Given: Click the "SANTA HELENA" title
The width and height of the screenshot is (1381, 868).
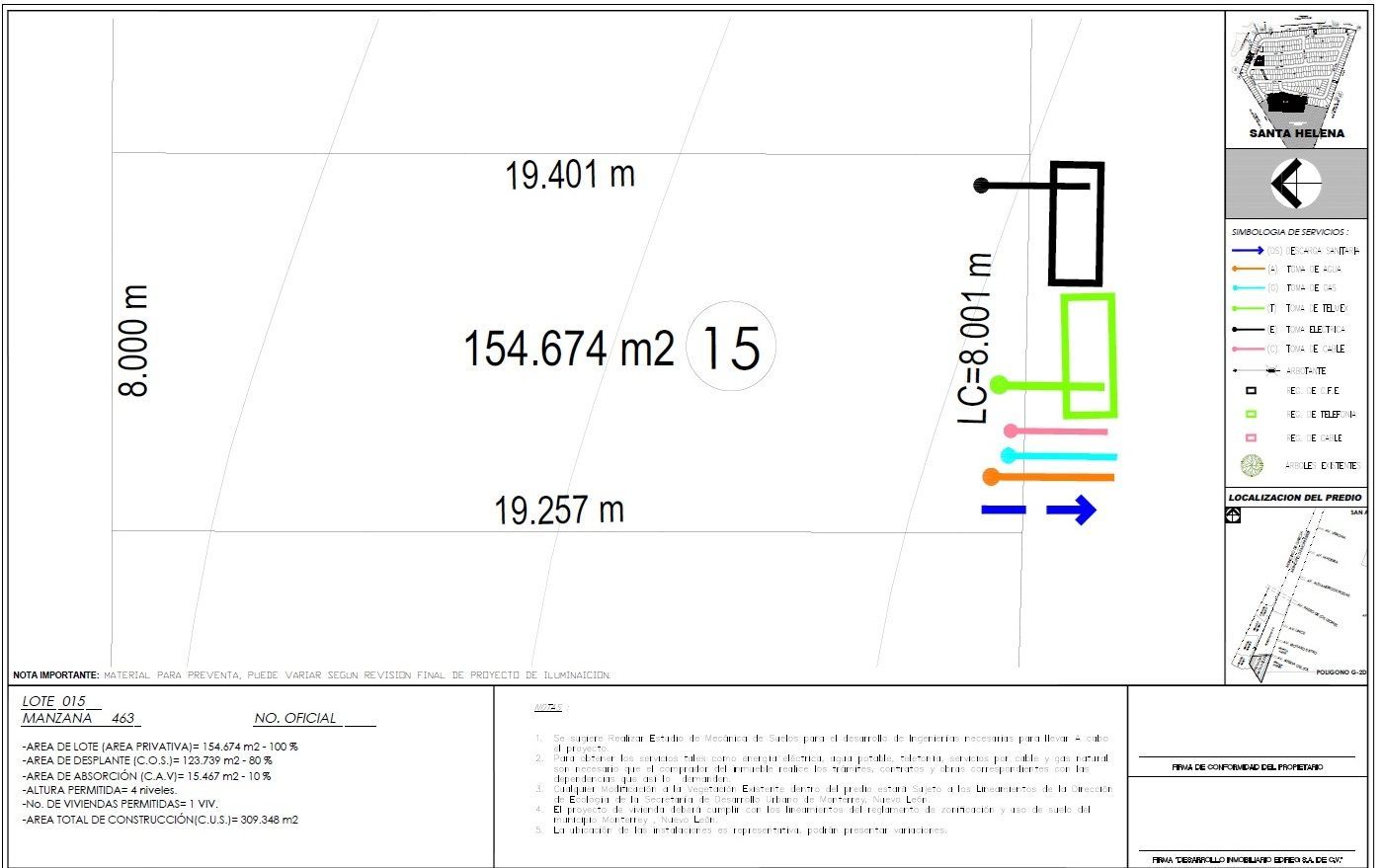Looking at the screenshot, I should tap(1296, 133).
